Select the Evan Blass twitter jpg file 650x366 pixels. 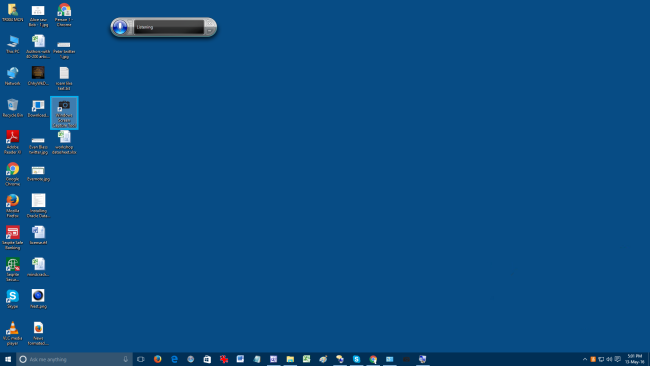tap(39, 145)
